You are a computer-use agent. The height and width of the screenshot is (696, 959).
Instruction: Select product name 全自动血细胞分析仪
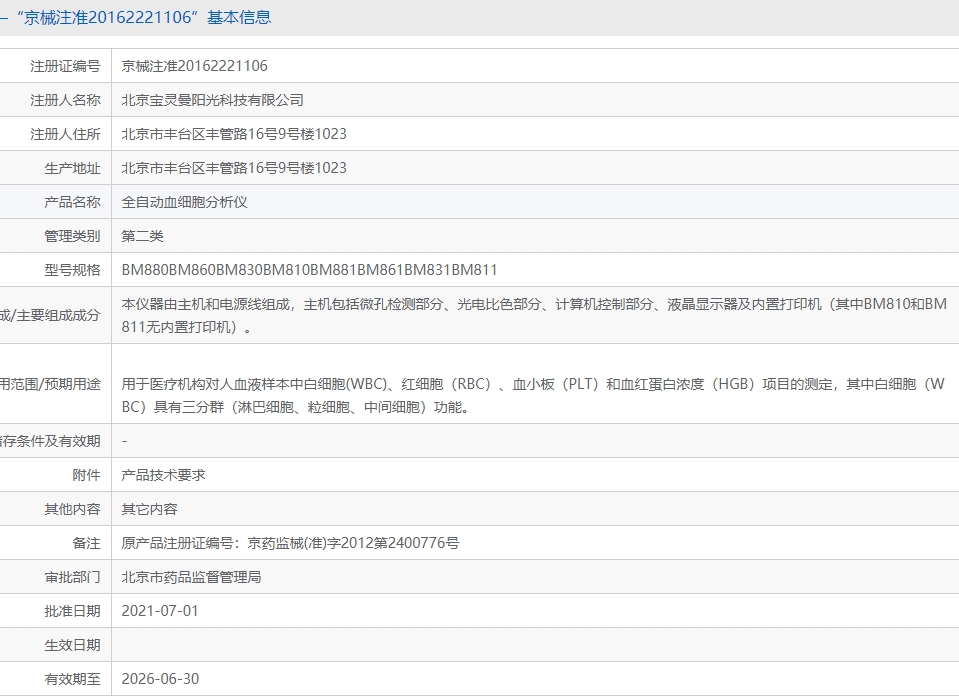tap(184, 202)
